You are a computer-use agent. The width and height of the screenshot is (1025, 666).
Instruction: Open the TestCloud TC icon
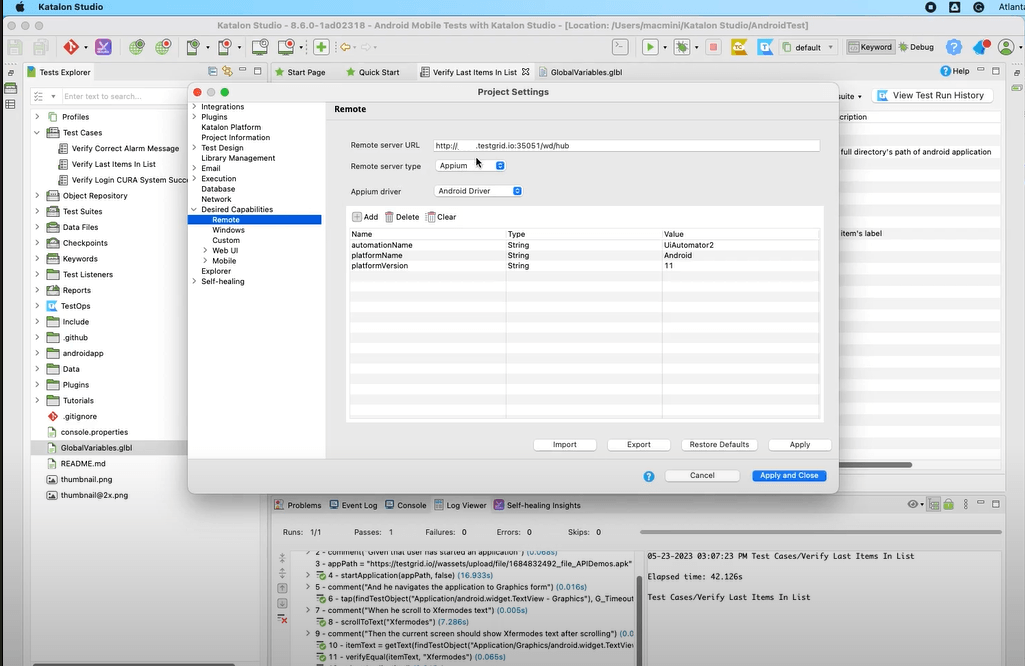[739, 47]
